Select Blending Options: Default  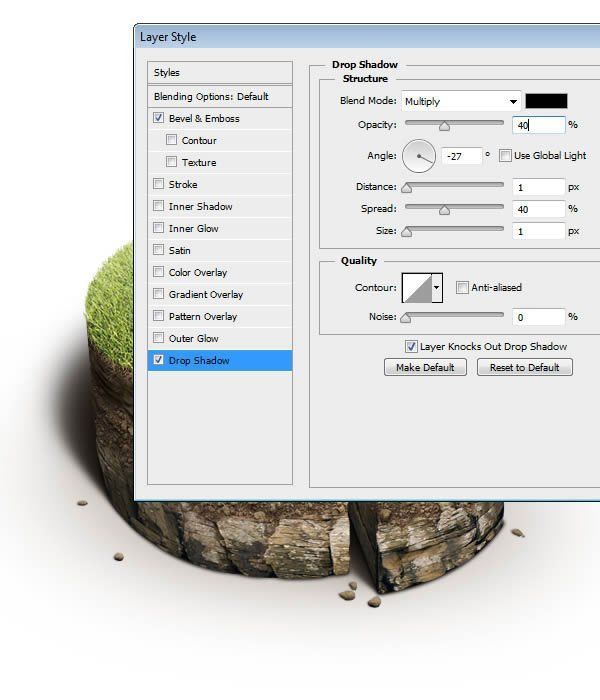pos(220,96)
